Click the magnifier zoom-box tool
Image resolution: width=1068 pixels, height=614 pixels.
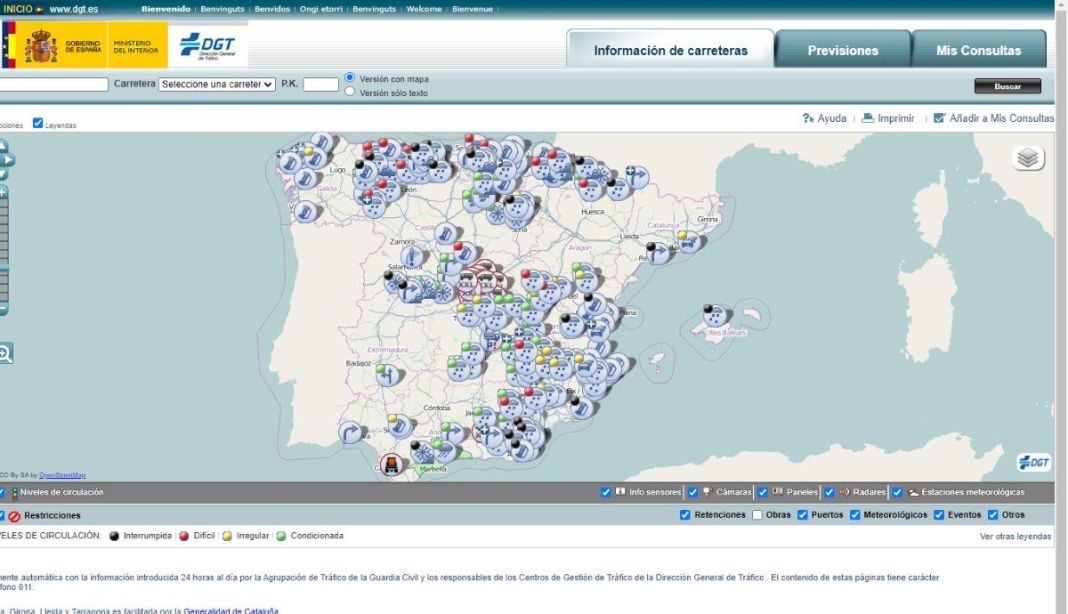5,353
